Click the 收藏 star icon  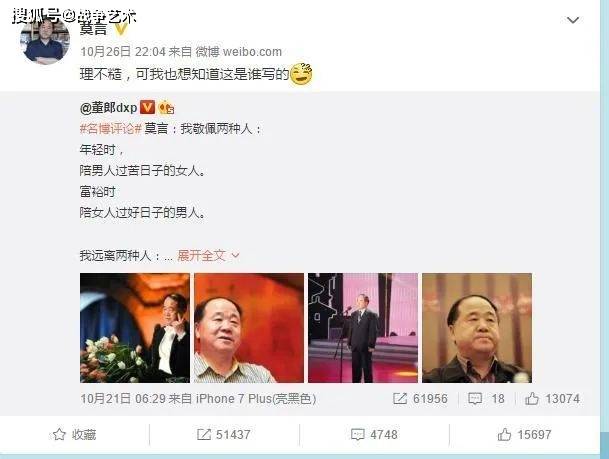pos(59,434)
